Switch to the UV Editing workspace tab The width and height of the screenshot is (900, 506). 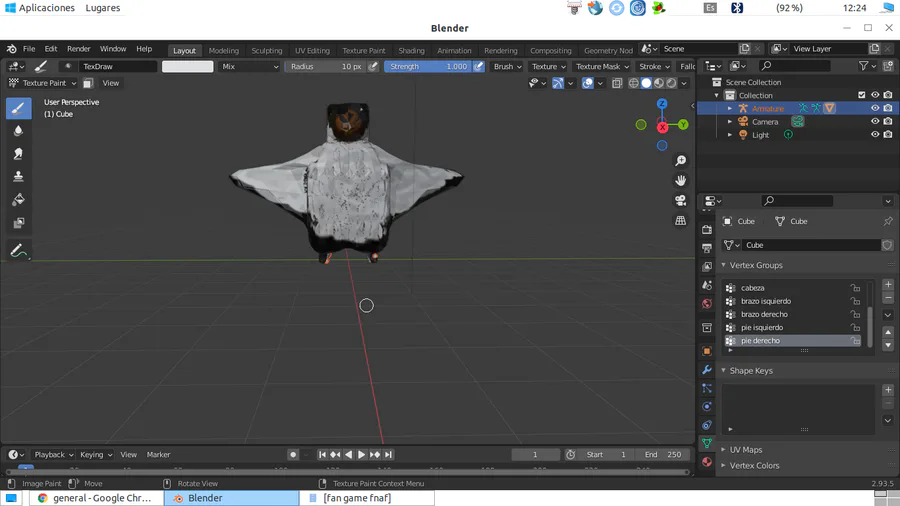[x=312, y=50]
